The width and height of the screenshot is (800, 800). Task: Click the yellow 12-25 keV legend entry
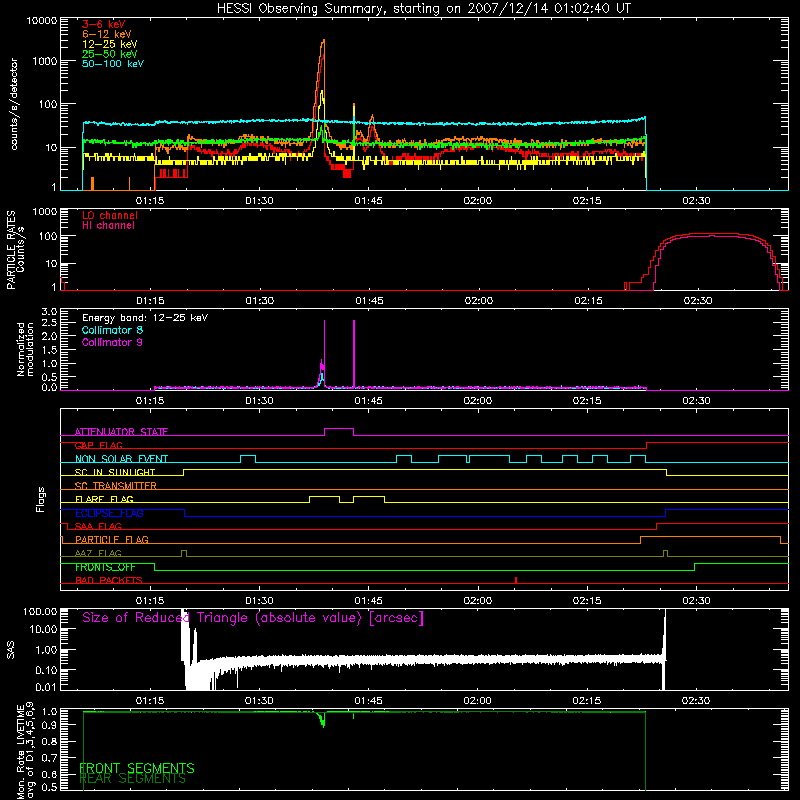[109, 44]
